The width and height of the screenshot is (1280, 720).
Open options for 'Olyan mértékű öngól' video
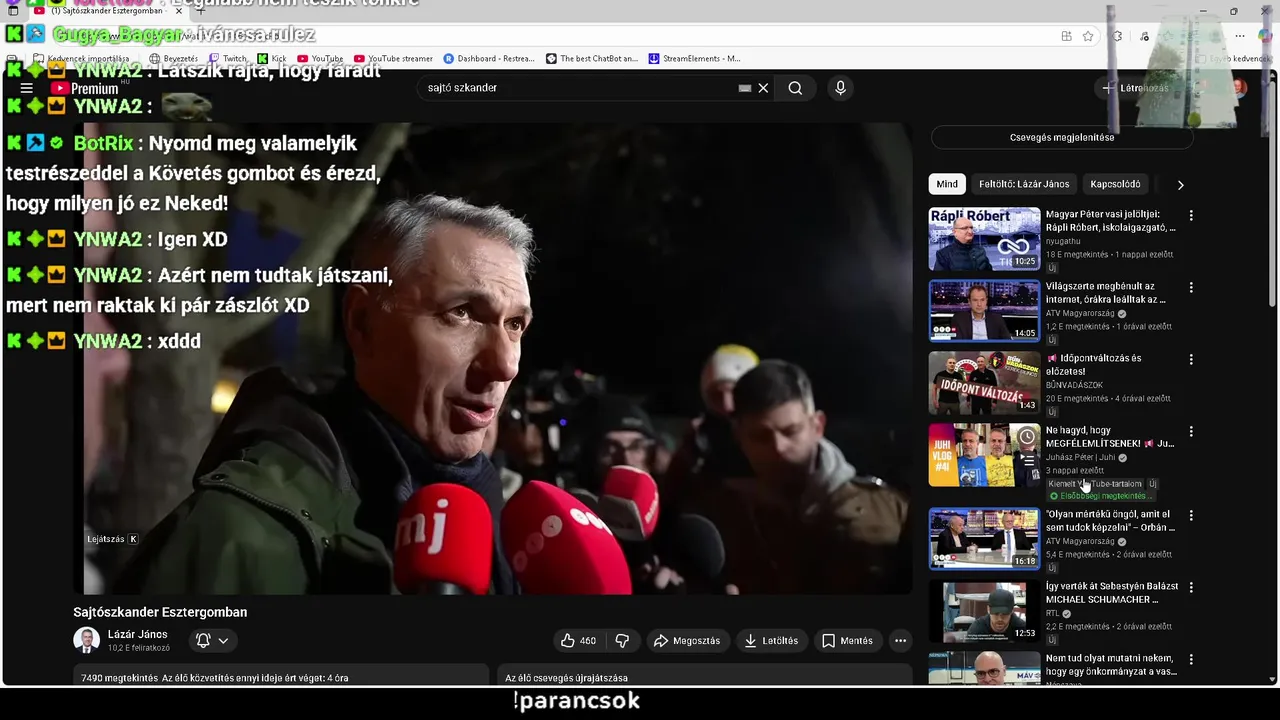(1190, 515)
